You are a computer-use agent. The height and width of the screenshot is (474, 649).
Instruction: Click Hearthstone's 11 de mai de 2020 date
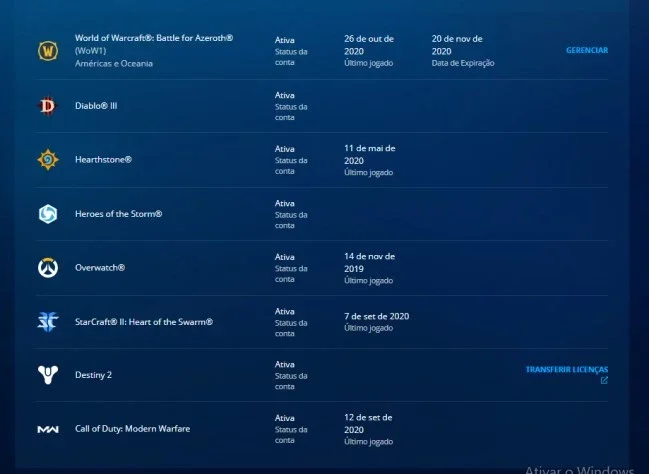[x=370, y=154]
